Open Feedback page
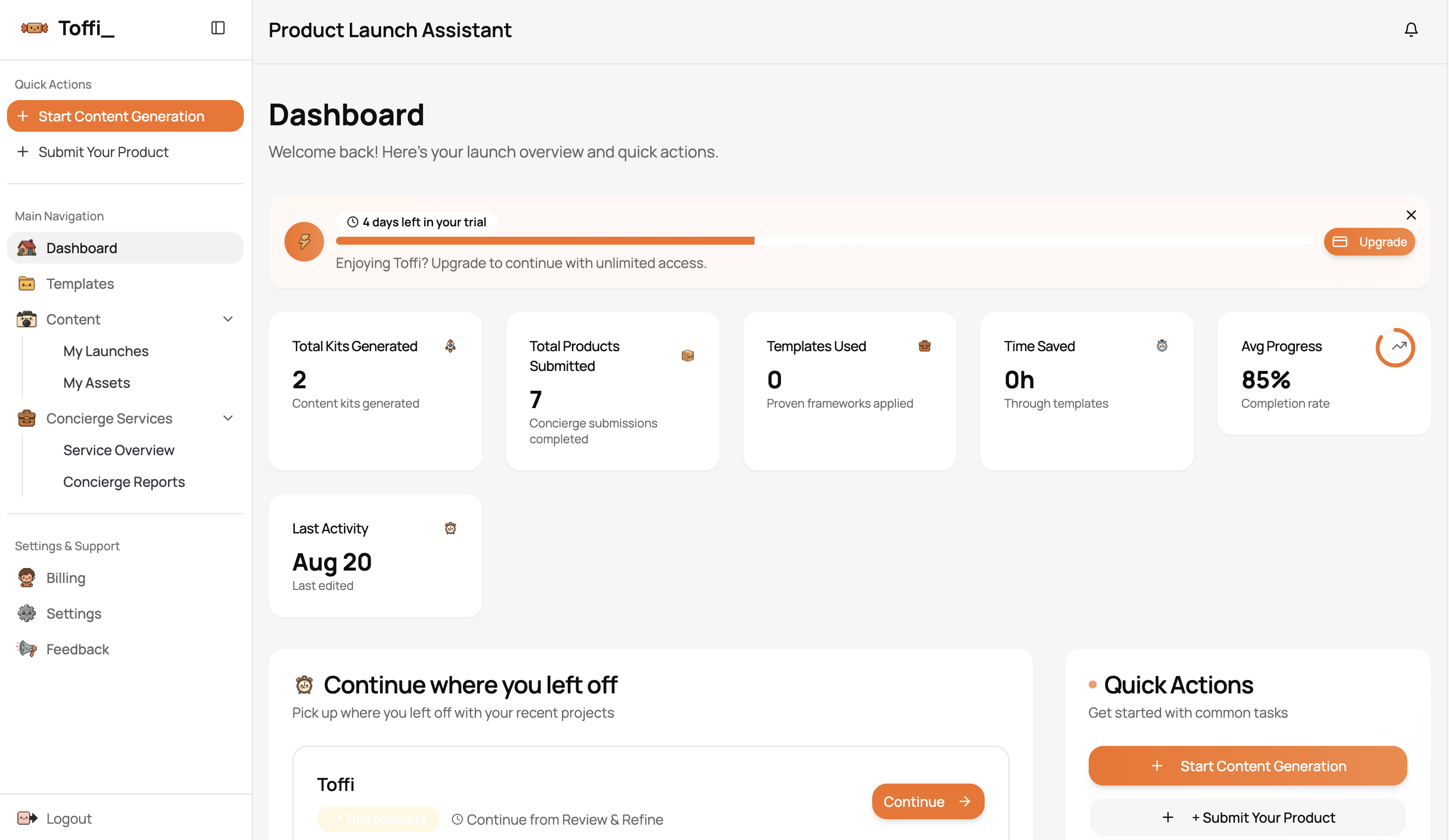 click(x=125, y=649)
